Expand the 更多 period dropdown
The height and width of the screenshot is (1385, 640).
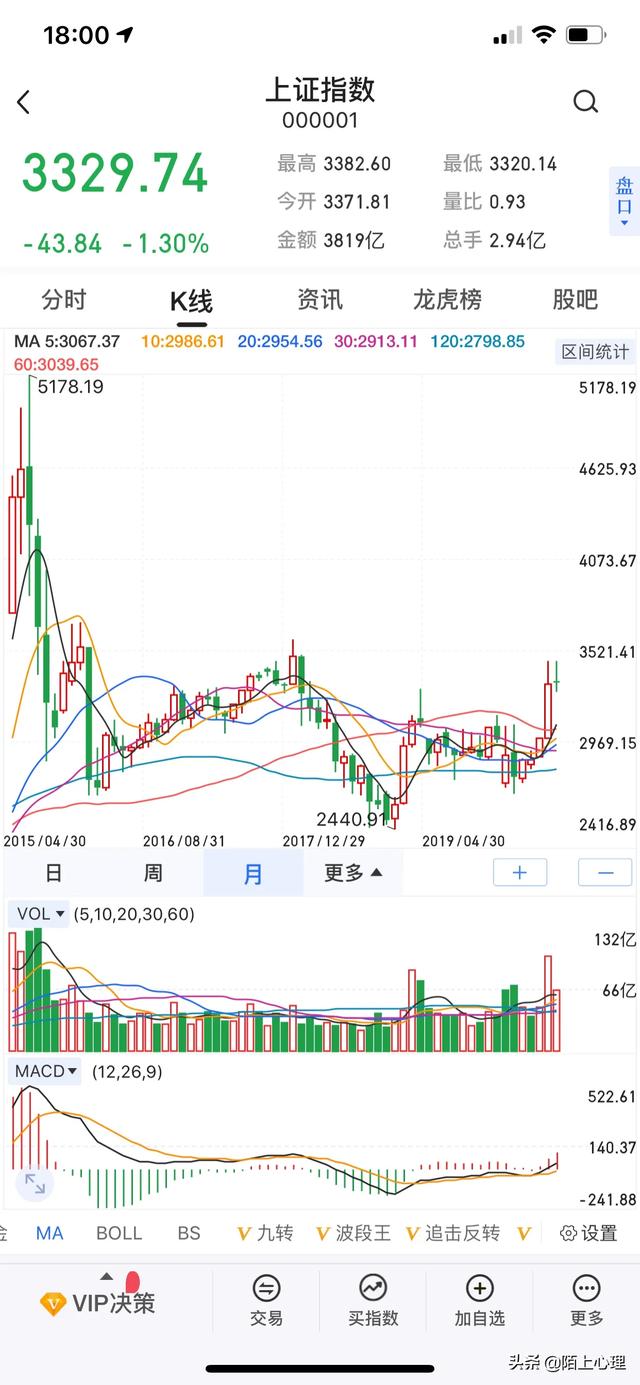[x=353, y=873]
